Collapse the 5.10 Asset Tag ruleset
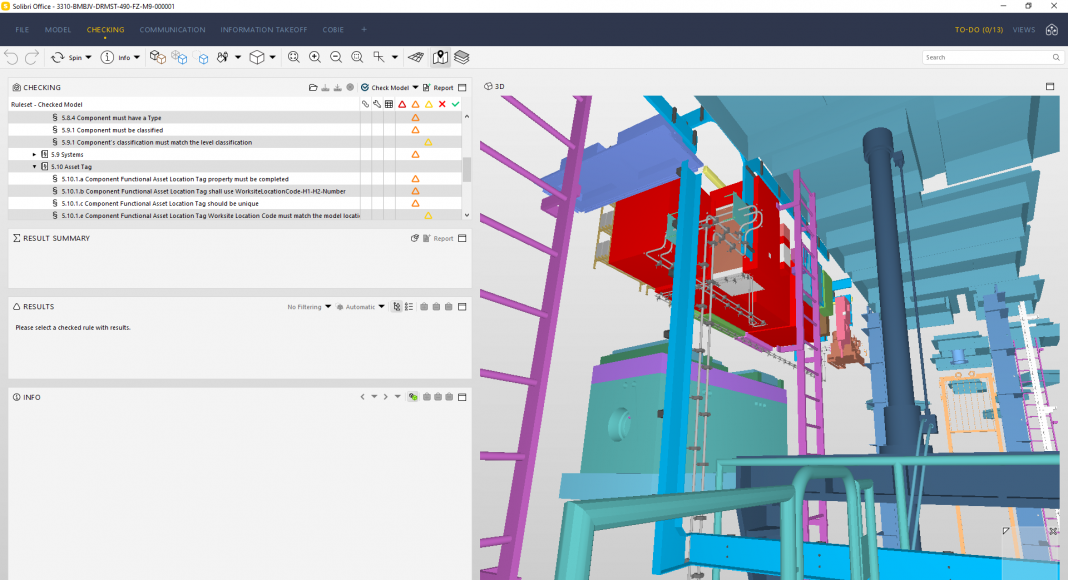Viewport: 1068px width, 580px height. 34,167
